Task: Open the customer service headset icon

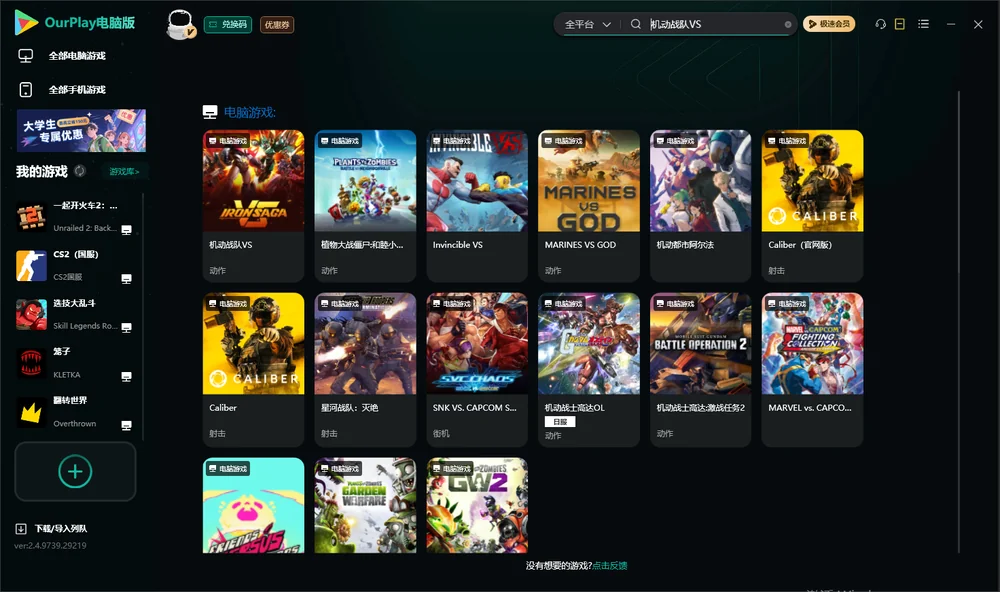Action: pos(880,24)
